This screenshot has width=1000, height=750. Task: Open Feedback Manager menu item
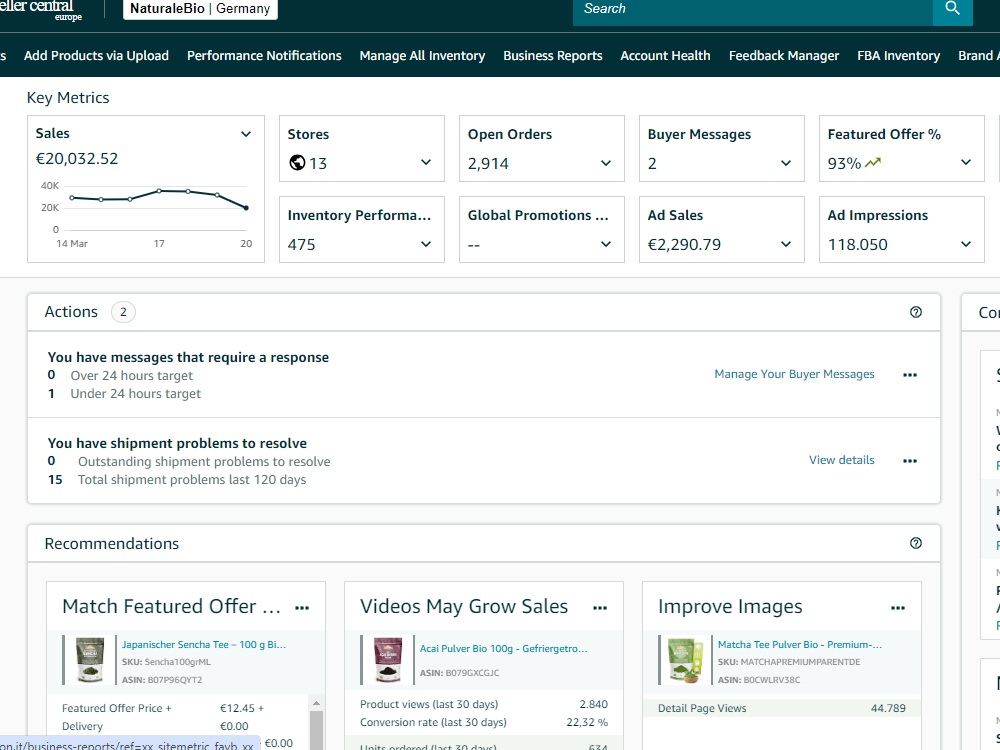(784, 55)
